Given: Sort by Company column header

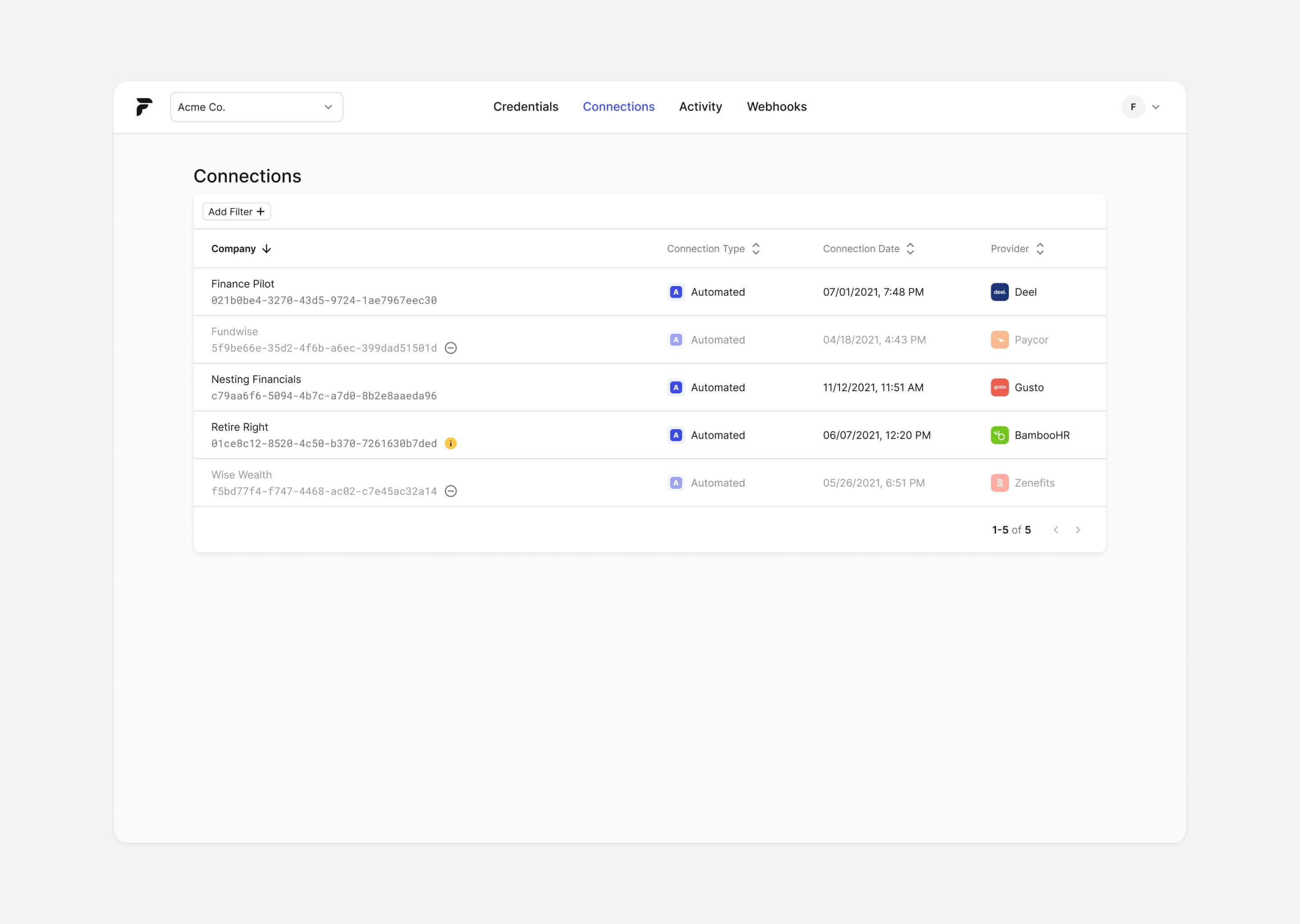Looking at the screenshot, I should [233, 249].
